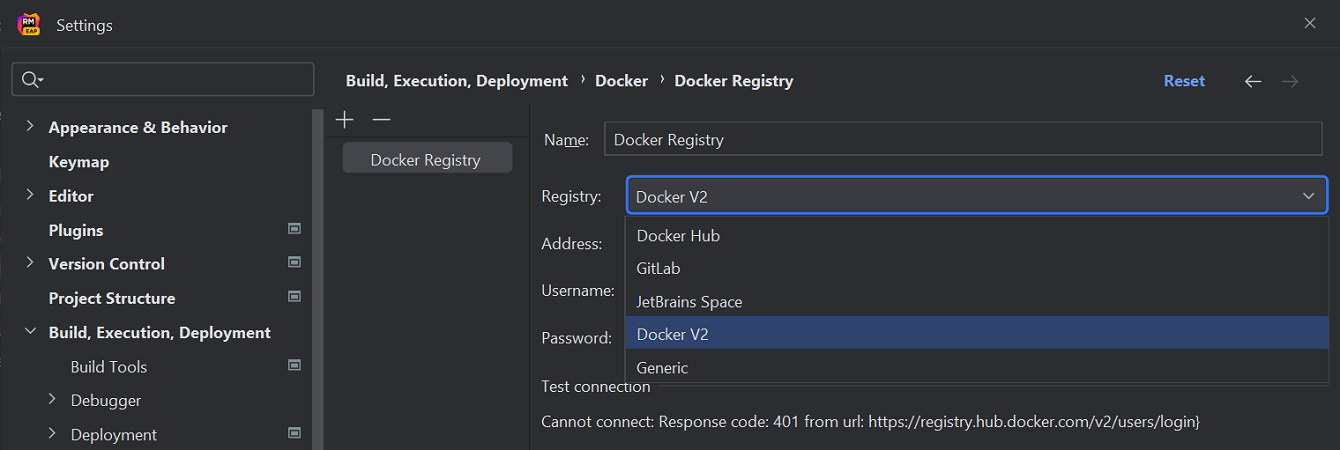Screen dimensions: 1340x450
Task: Click the search magnifier icon
Action: point(31,80)
